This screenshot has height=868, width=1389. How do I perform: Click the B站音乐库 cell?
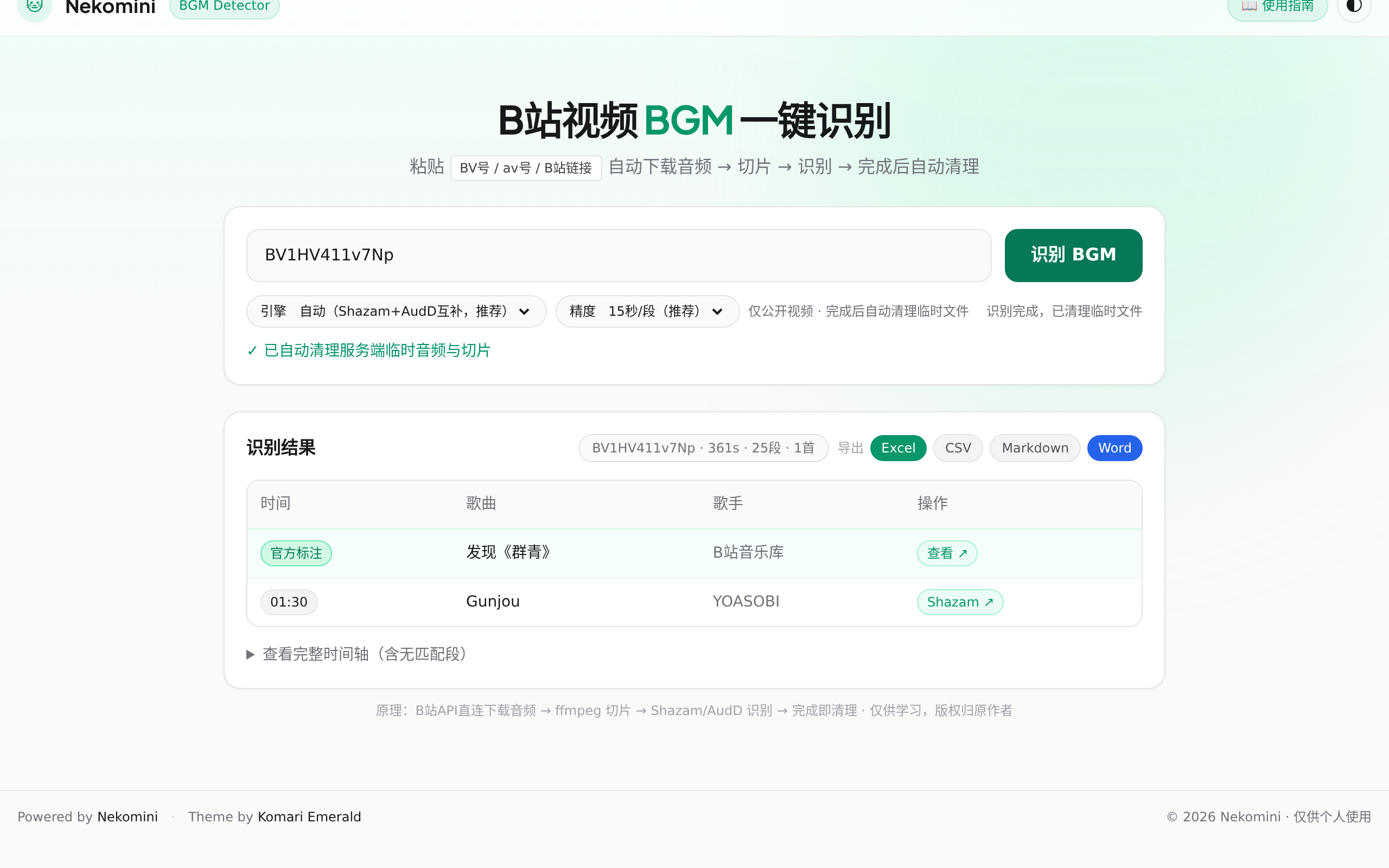pyautogui.click(x=748, y=552)
